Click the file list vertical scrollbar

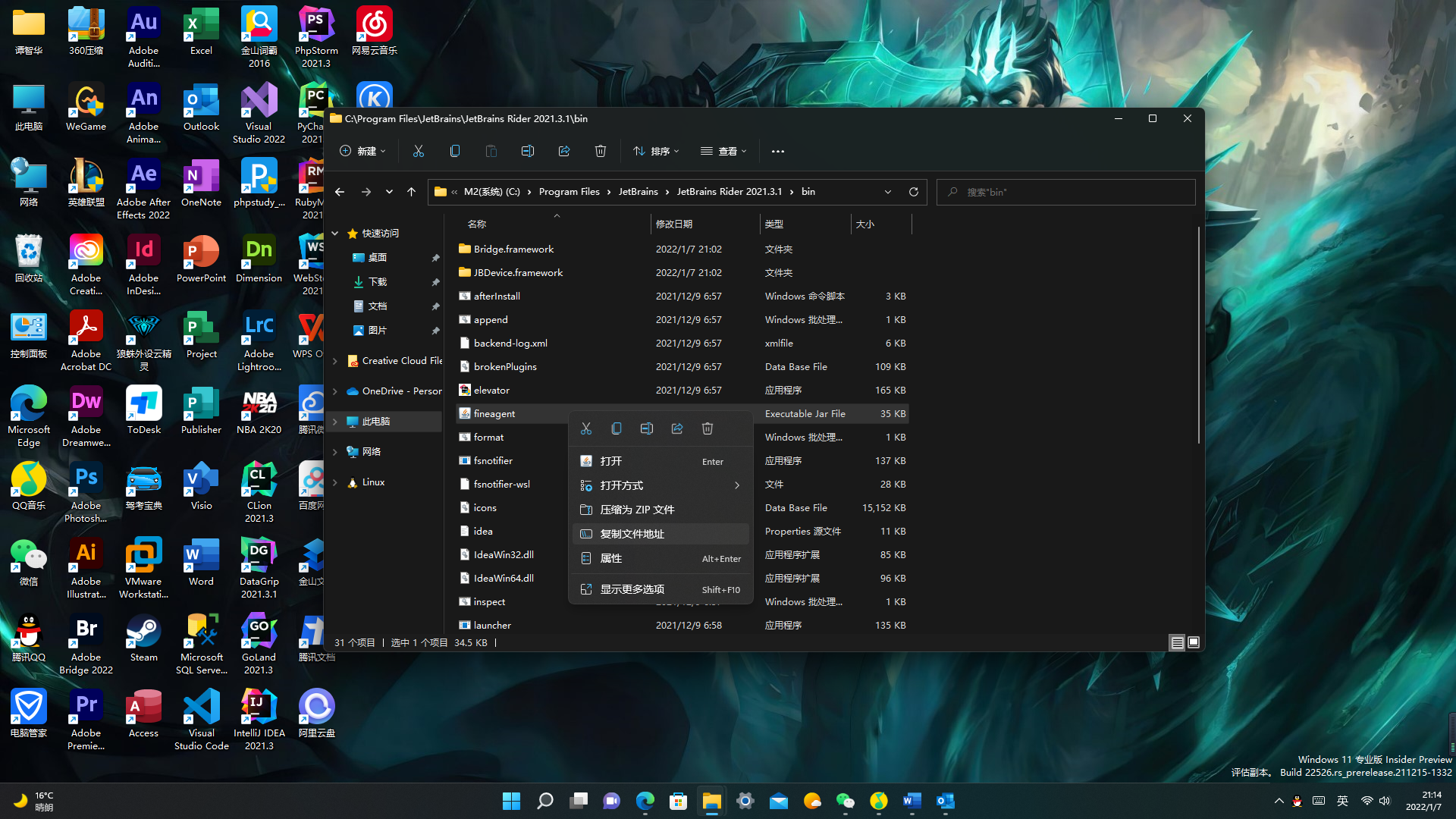[1198, 334]
